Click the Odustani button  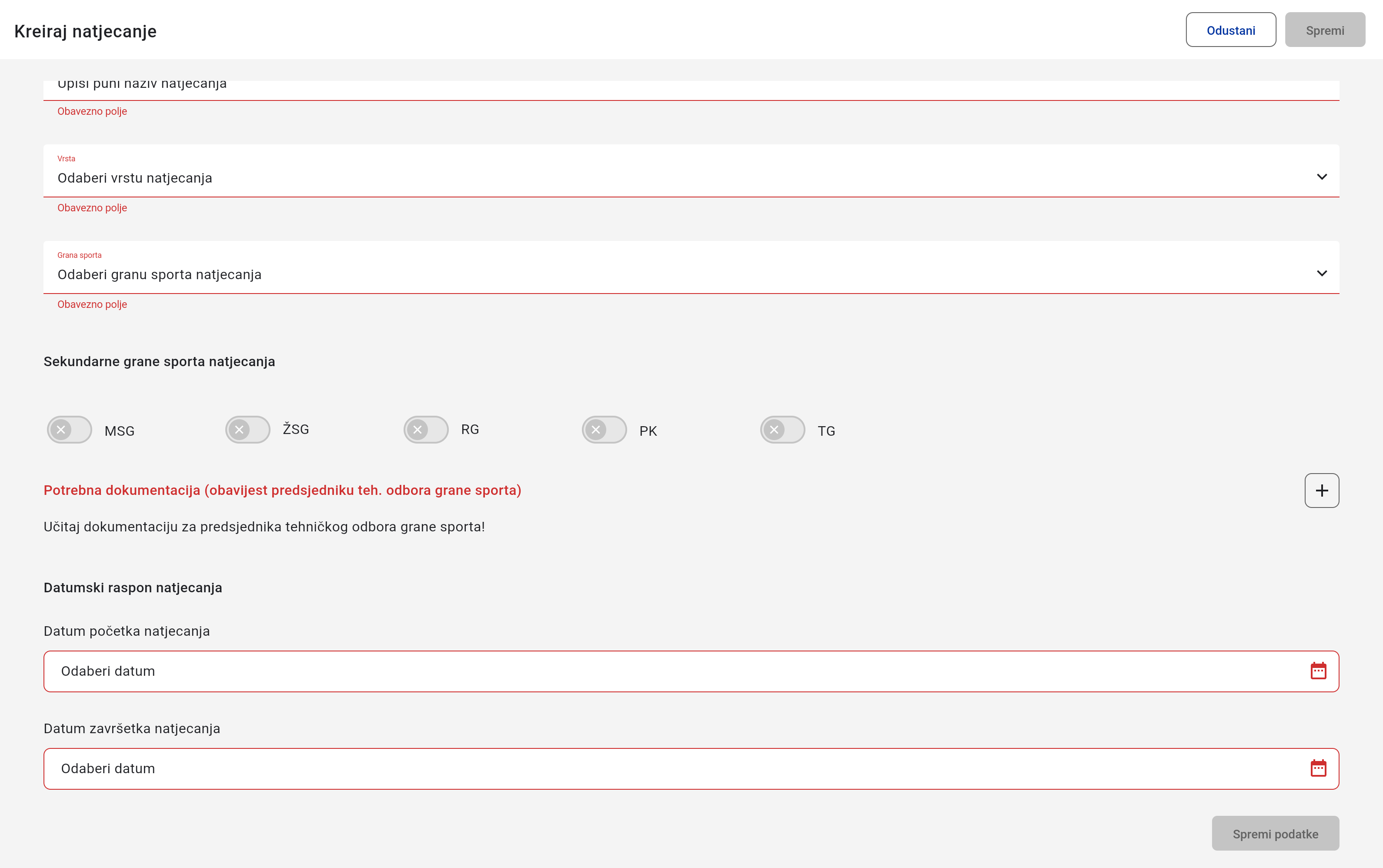point(1230,30)
